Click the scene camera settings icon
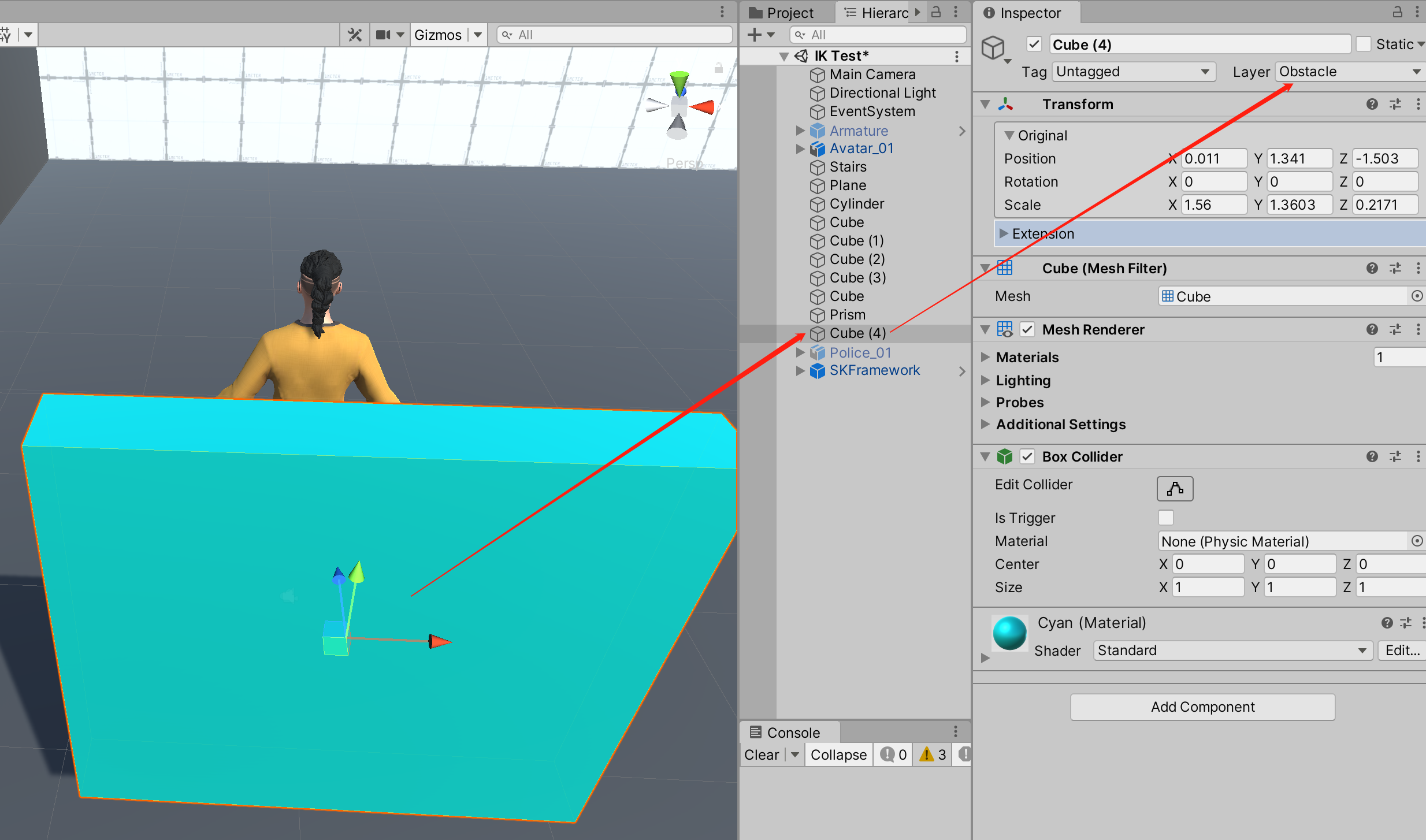Screen dimensions: 1426x840 (383, 35)
